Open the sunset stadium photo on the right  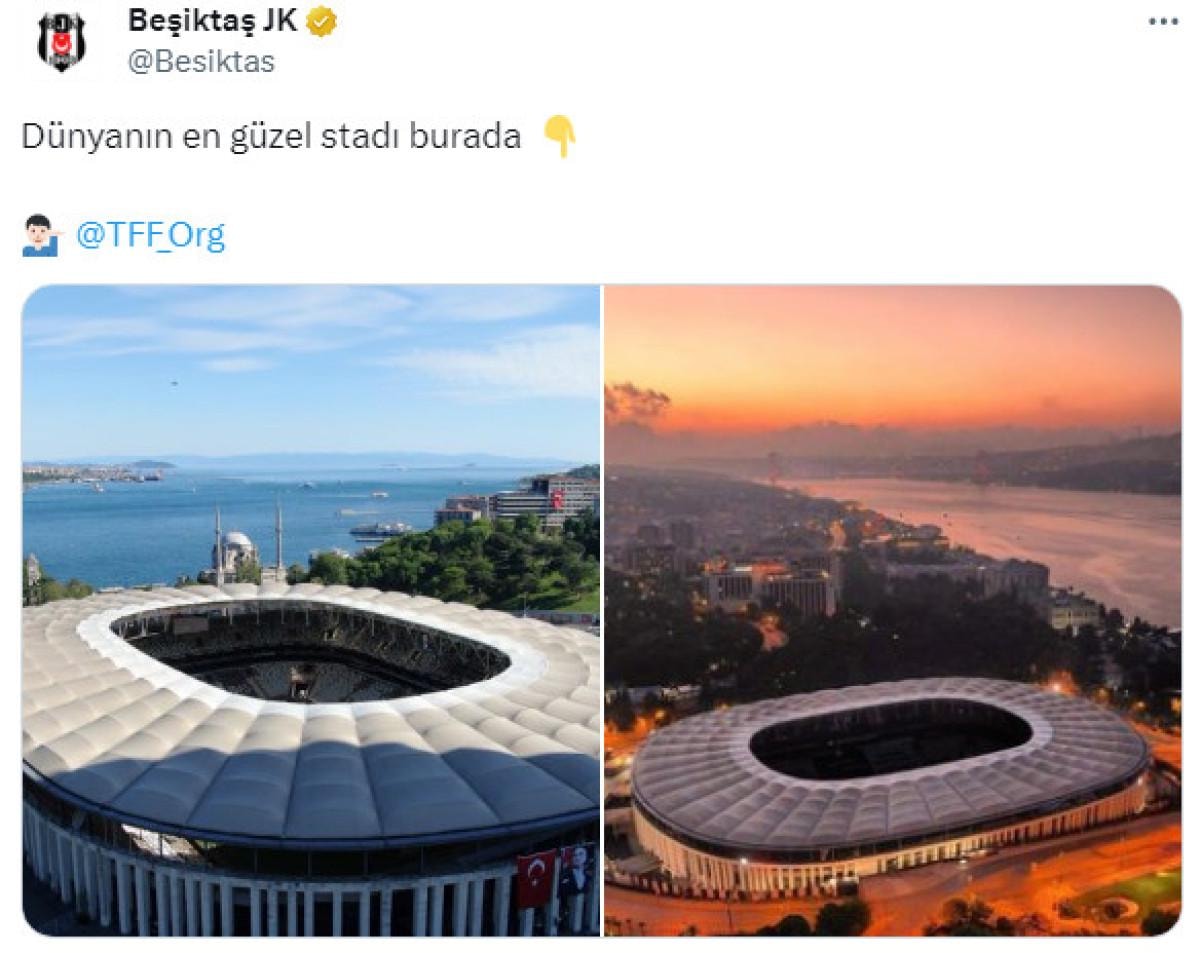pos(893,610)
